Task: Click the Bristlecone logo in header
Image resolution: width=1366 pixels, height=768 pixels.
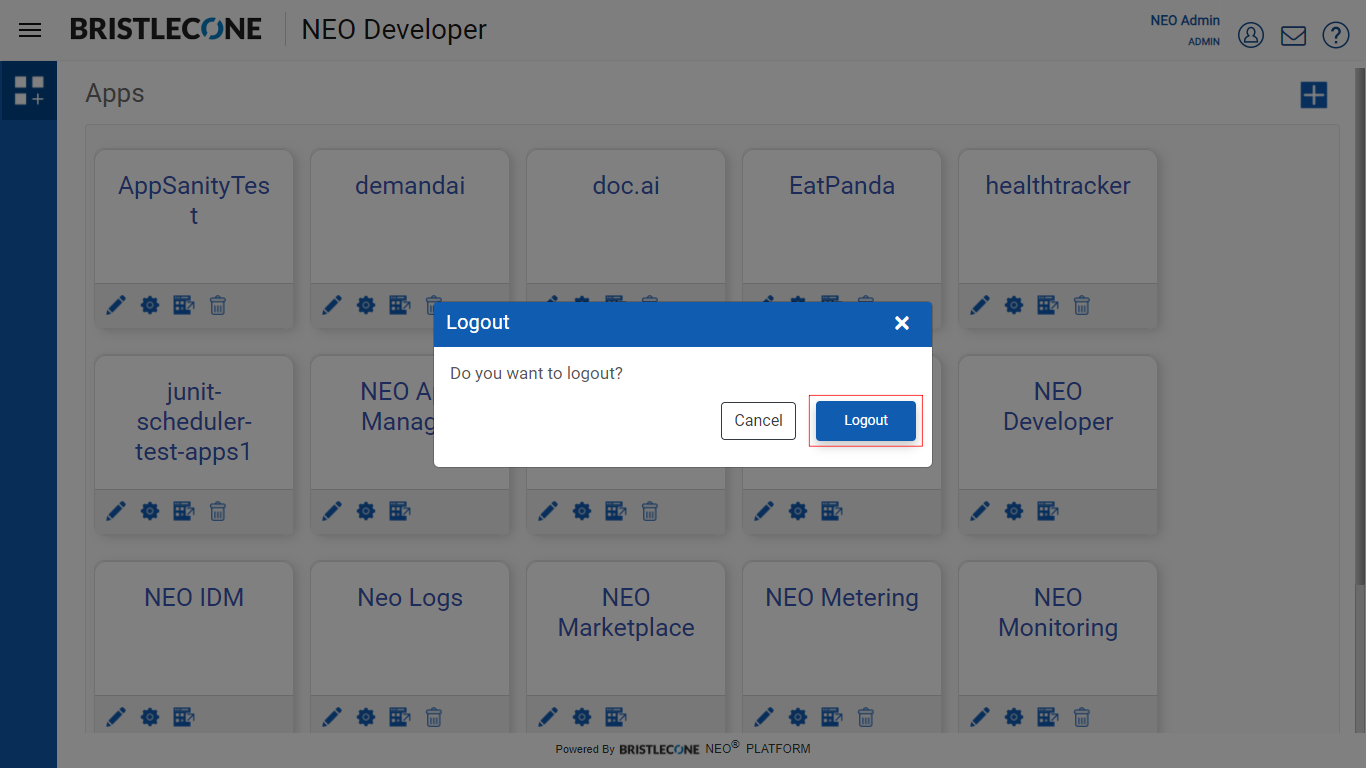Action: tap(166, 29)
